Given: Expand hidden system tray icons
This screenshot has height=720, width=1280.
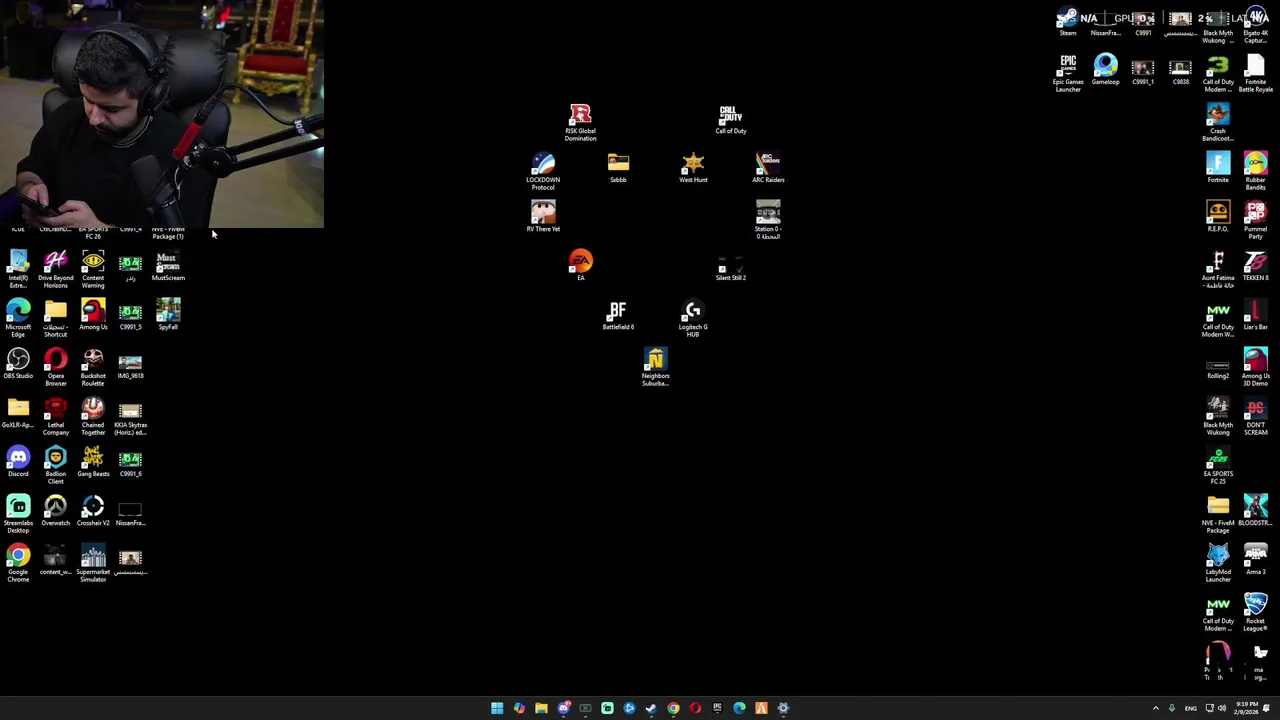Looking at the screenshot, I should pos(1156,708).
